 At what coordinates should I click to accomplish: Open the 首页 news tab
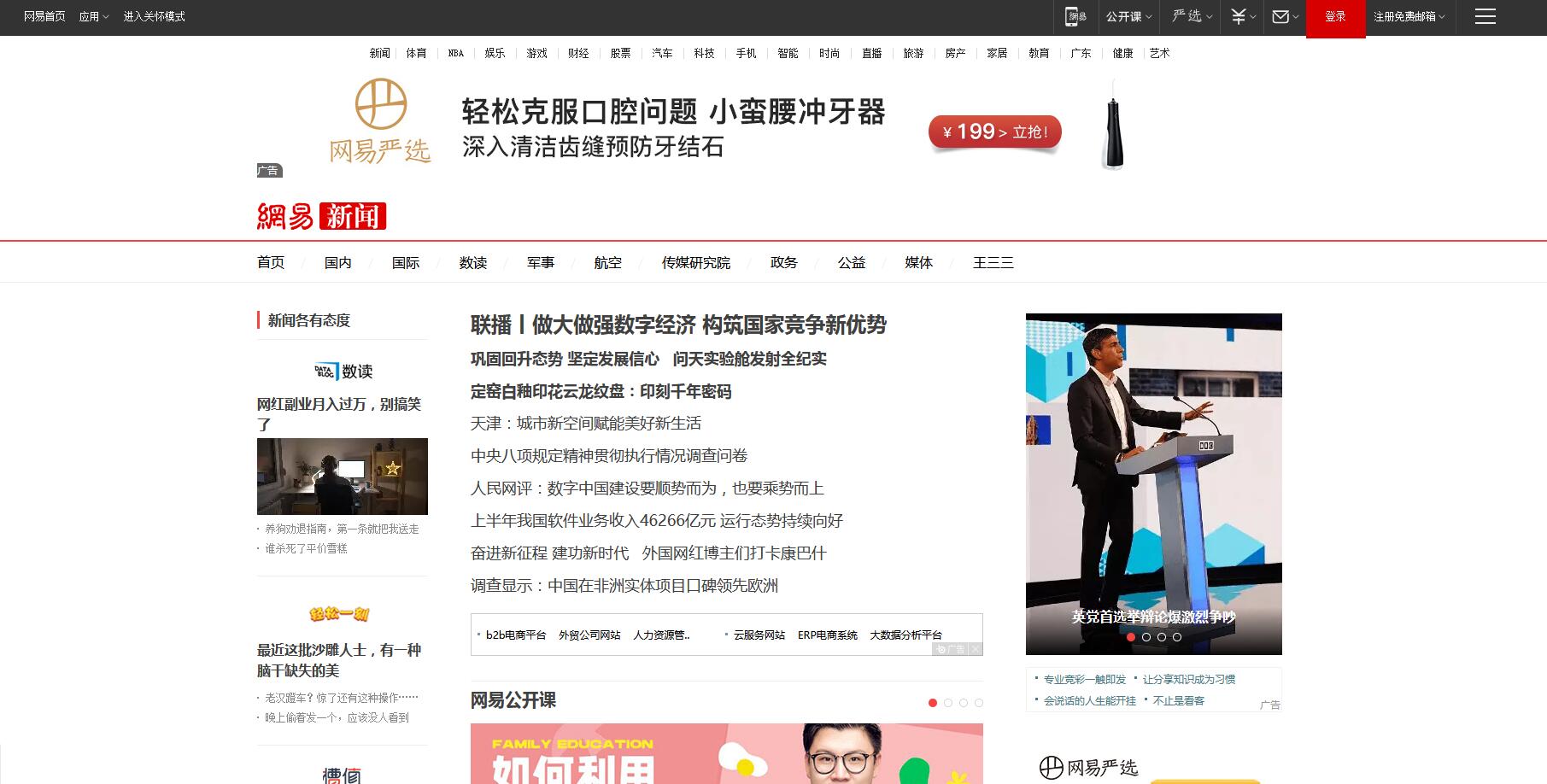[271, 262]
